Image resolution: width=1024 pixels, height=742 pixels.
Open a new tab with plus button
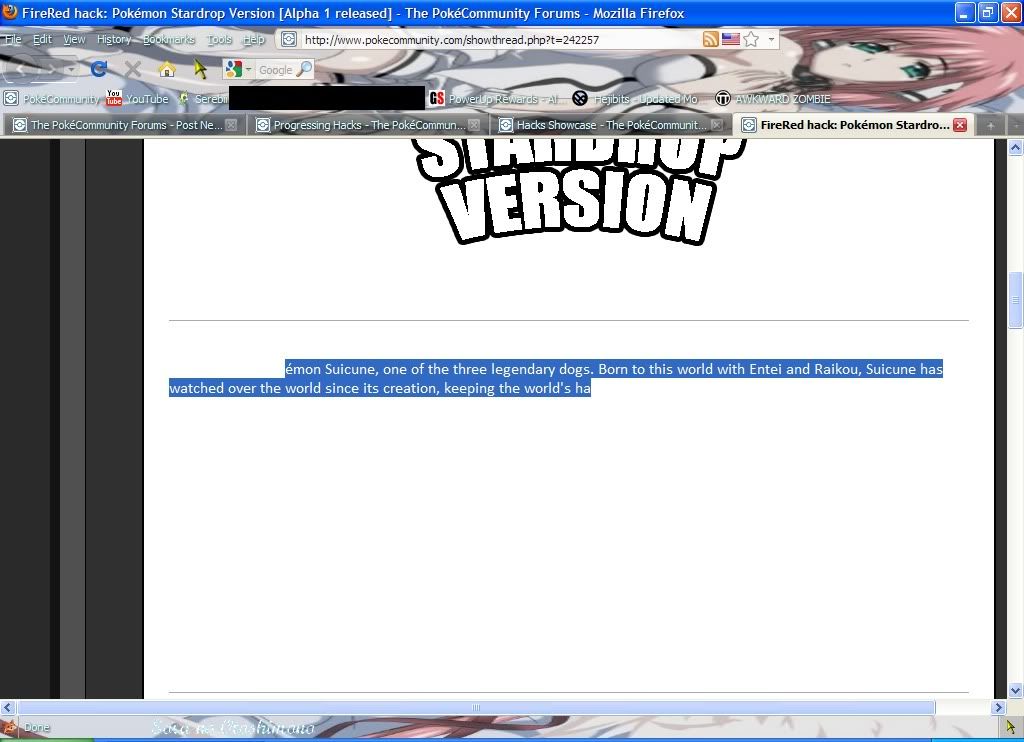(991, 125)
